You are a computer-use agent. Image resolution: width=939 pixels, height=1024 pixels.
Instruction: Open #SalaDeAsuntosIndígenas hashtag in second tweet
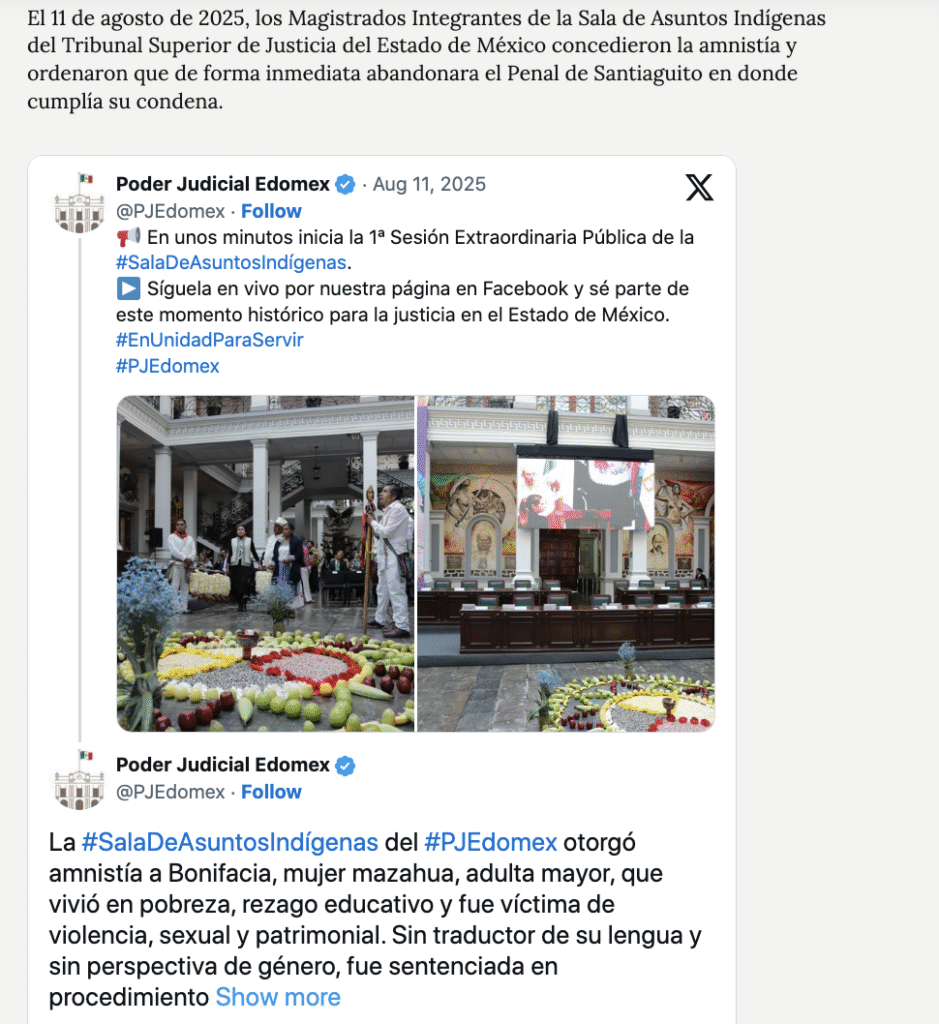coord(230,842)
